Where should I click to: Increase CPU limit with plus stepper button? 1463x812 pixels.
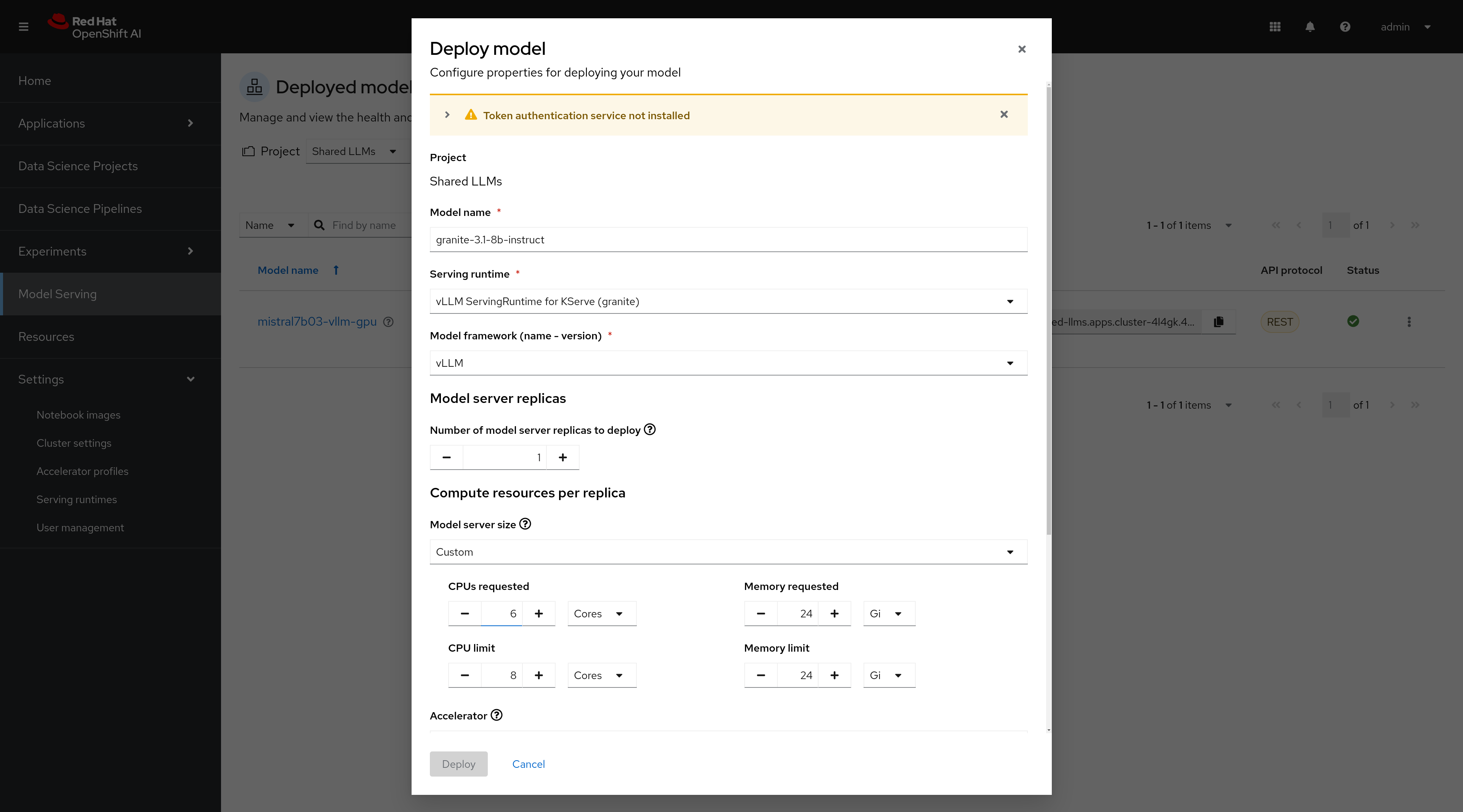(538, 675)
